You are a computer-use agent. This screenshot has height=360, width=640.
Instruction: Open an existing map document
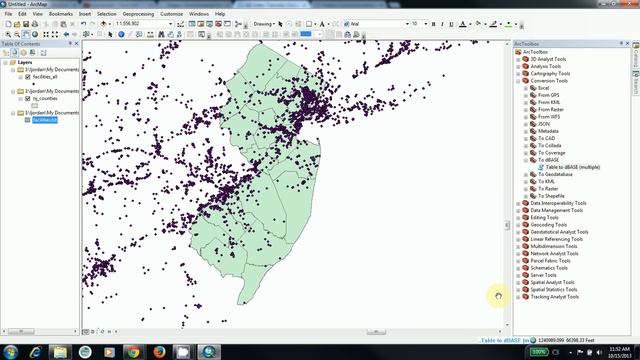pos(17,24)
